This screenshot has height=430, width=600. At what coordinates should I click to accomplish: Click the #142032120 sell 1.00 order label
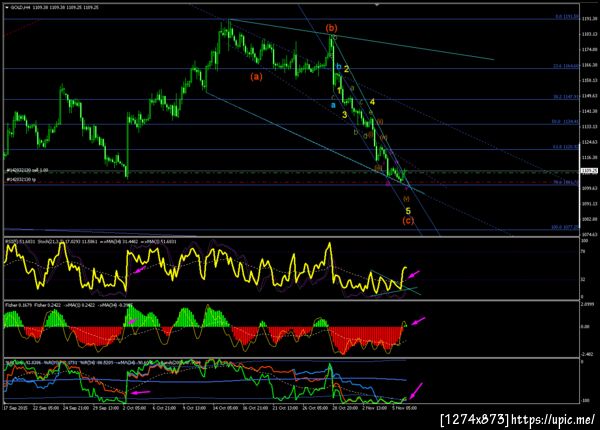[27, 170]
